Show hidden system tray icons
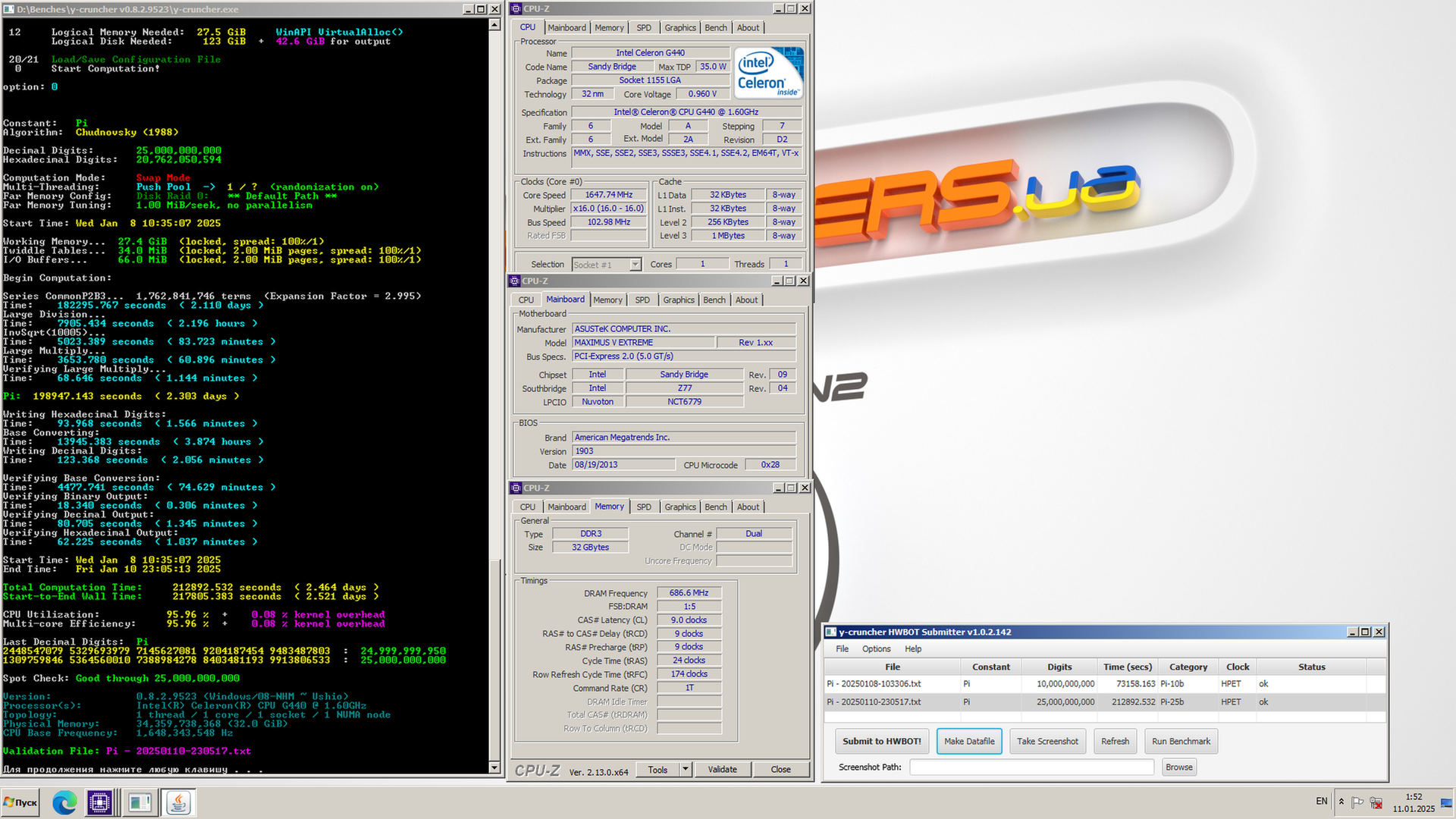The image size is (1456, 819). coord(1341,802)
